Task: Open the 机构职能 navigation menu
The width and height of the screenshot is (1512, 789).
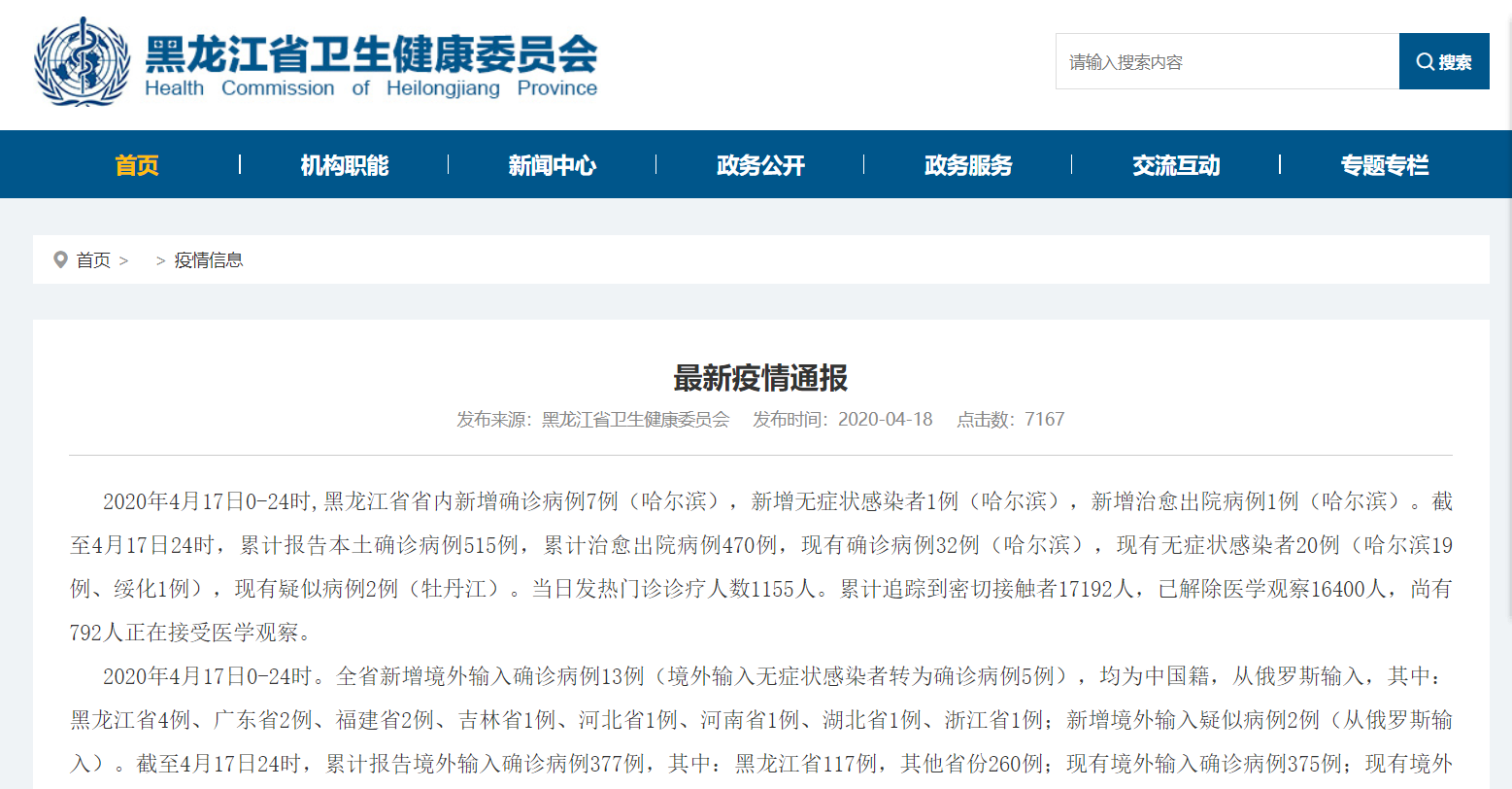Action: click(x=344, y=165)
